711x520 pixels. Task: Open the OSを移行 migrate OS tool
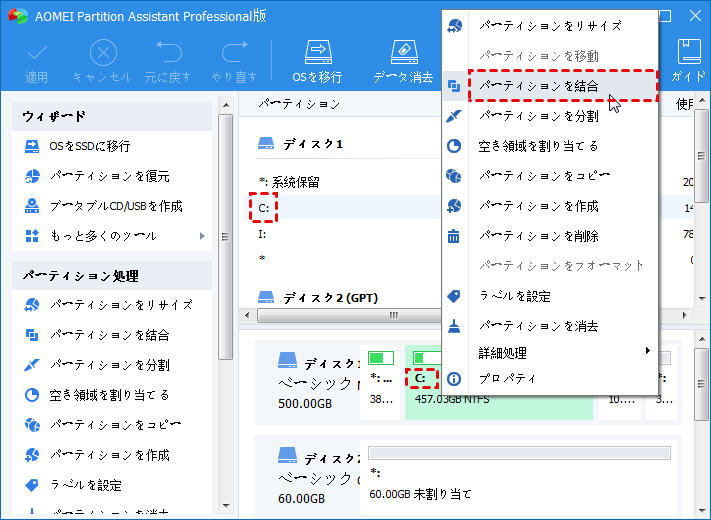(317, 63)
